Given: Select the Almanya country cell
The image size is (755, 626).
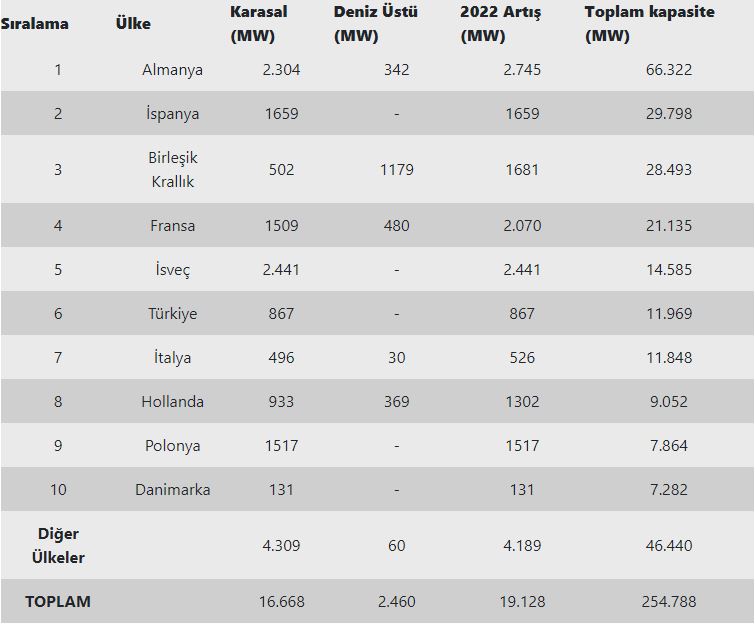Looking at the screenshot, I should point(172,70).
